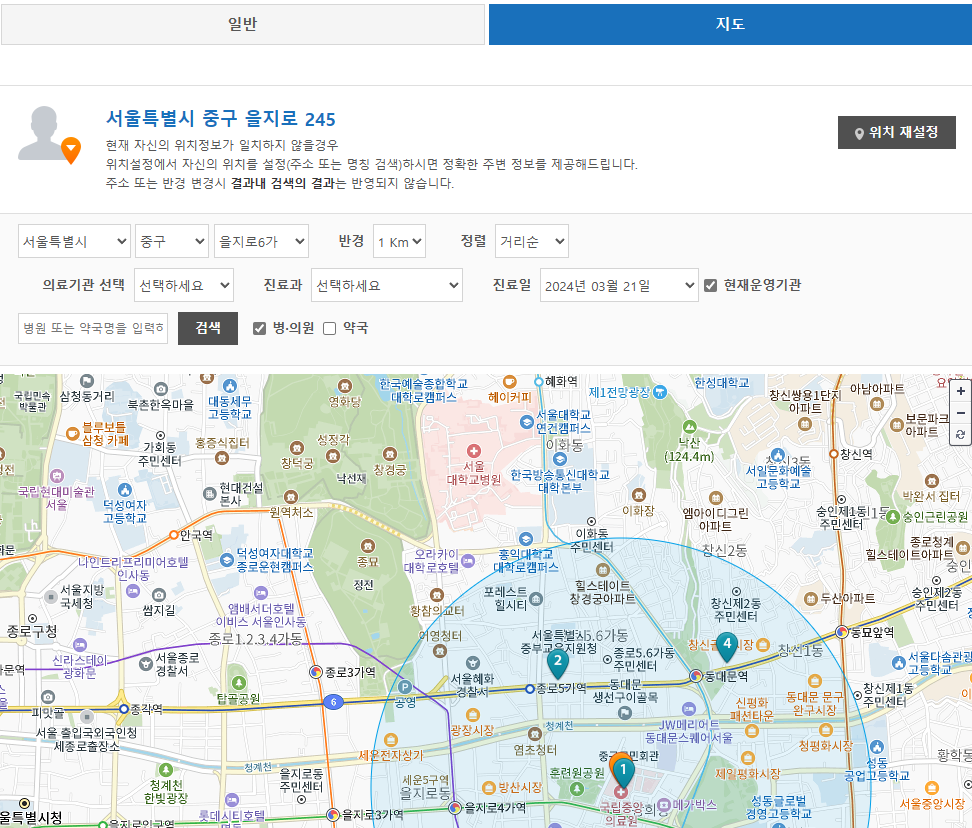The height and width of the screenshot is (828, 972).
Task: Open the 서울특별시 city dropdown
Action: click(x=74, y=241)
